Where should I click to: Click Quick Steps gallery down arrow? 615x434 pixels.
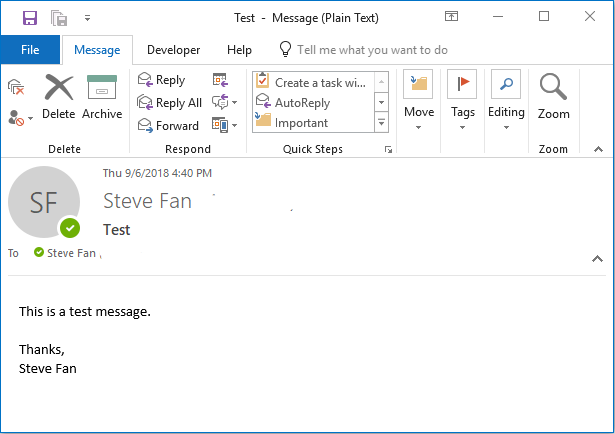(381, 102)
